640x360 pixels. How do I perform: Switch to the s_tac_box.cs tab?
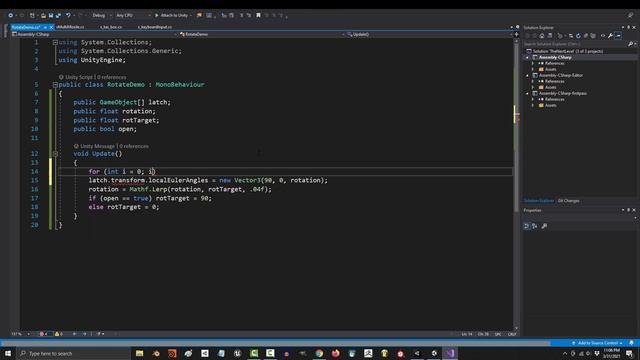pos(111,27)
